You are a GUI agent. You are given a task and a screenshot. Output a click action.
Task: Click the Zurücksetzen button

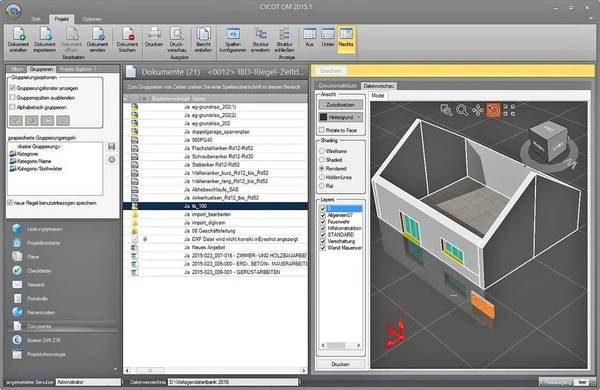pos(340,104)
